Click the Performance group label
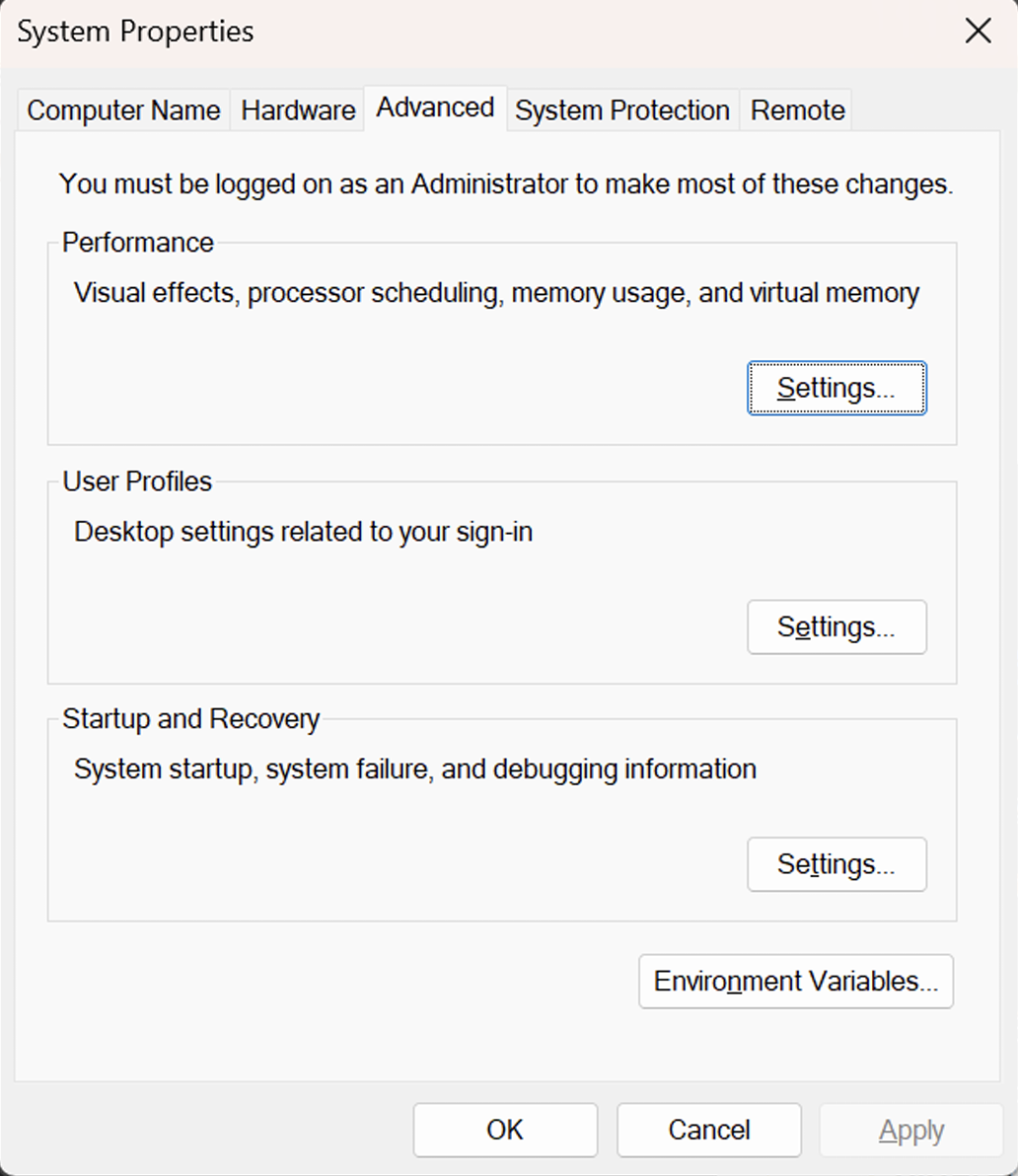The image size is (1018, 1176). tap(137, 243)
